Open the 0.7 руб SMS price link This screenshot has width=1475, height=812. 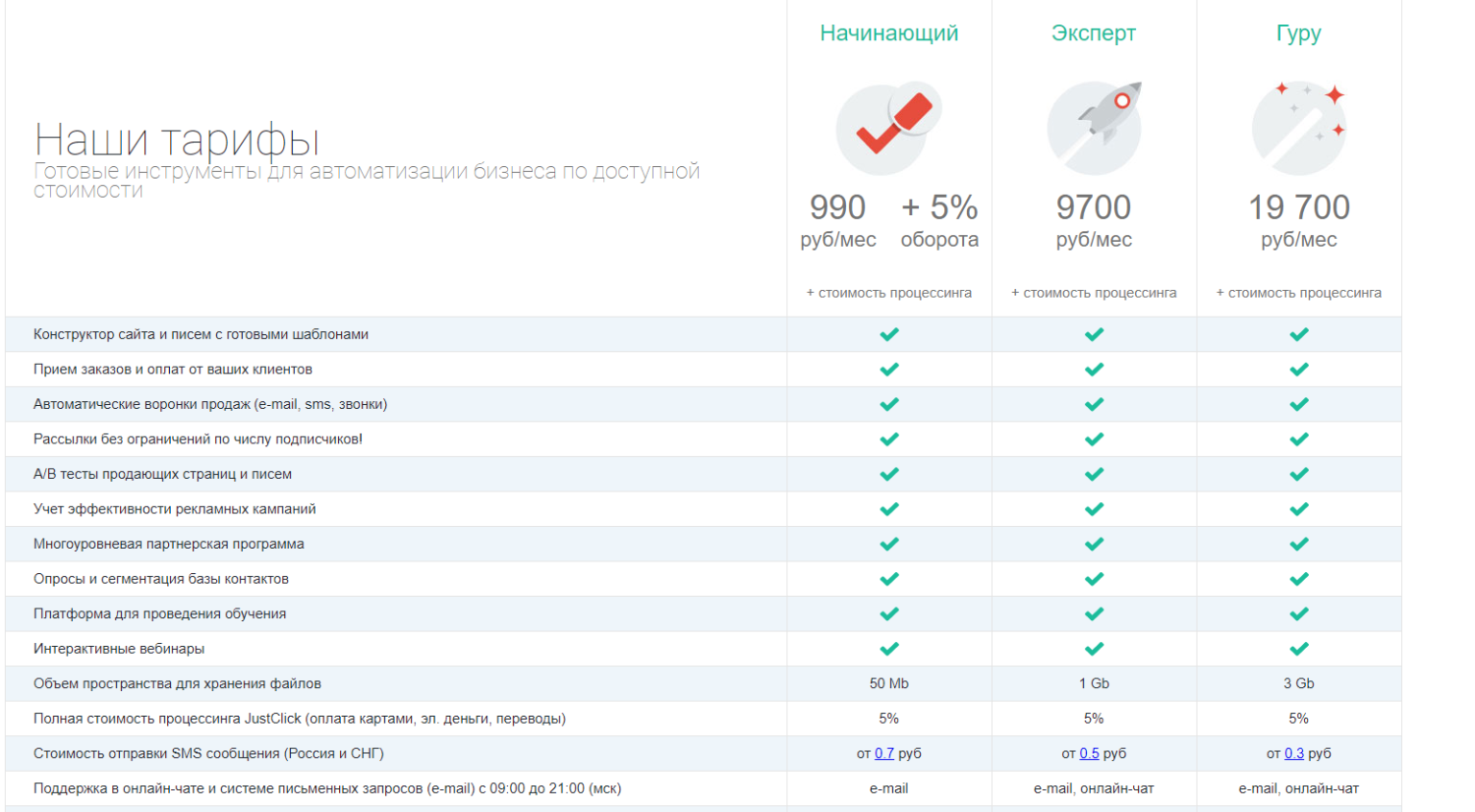[x=884, y=753]
